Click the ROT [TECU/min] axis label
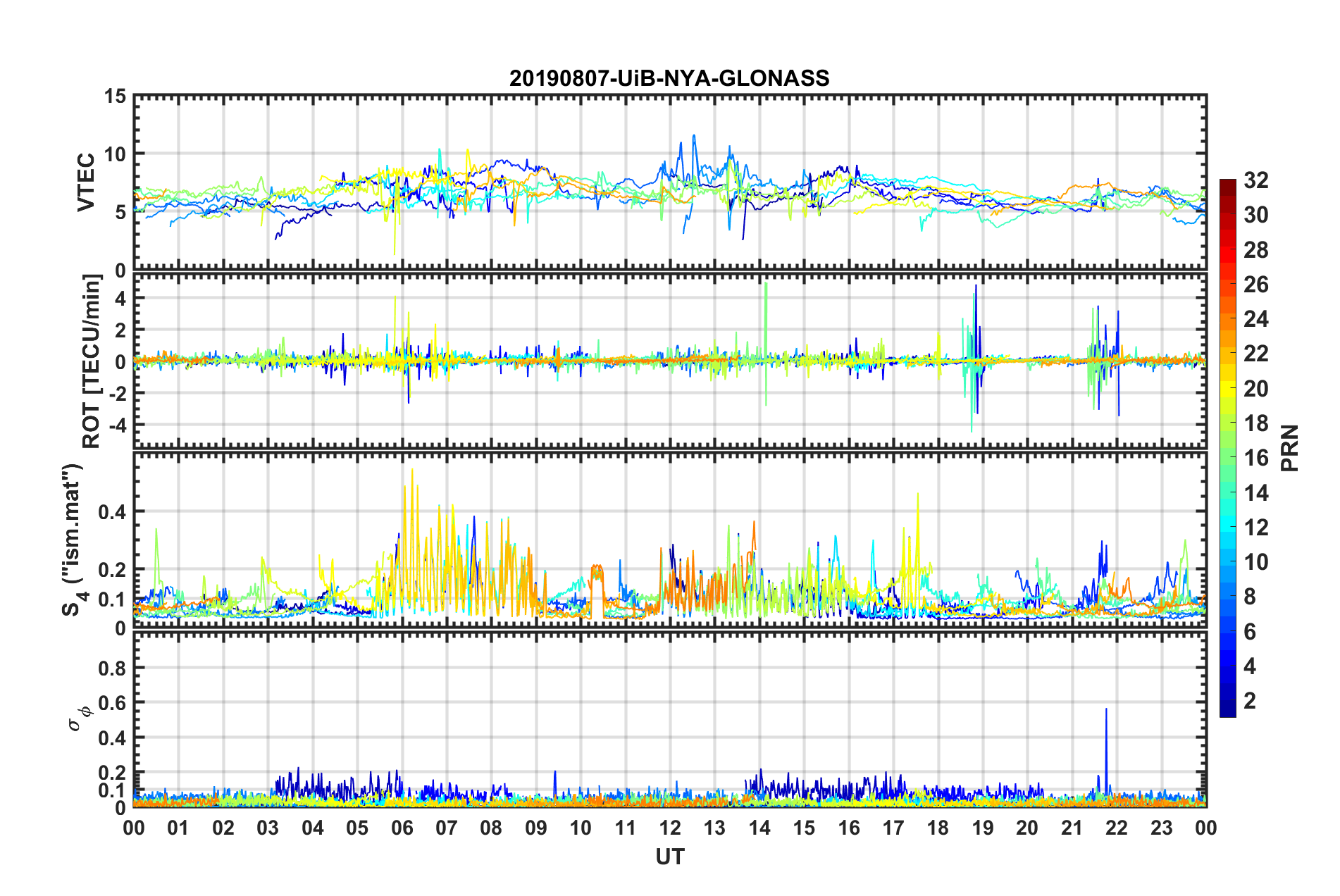 coord(91,361)
